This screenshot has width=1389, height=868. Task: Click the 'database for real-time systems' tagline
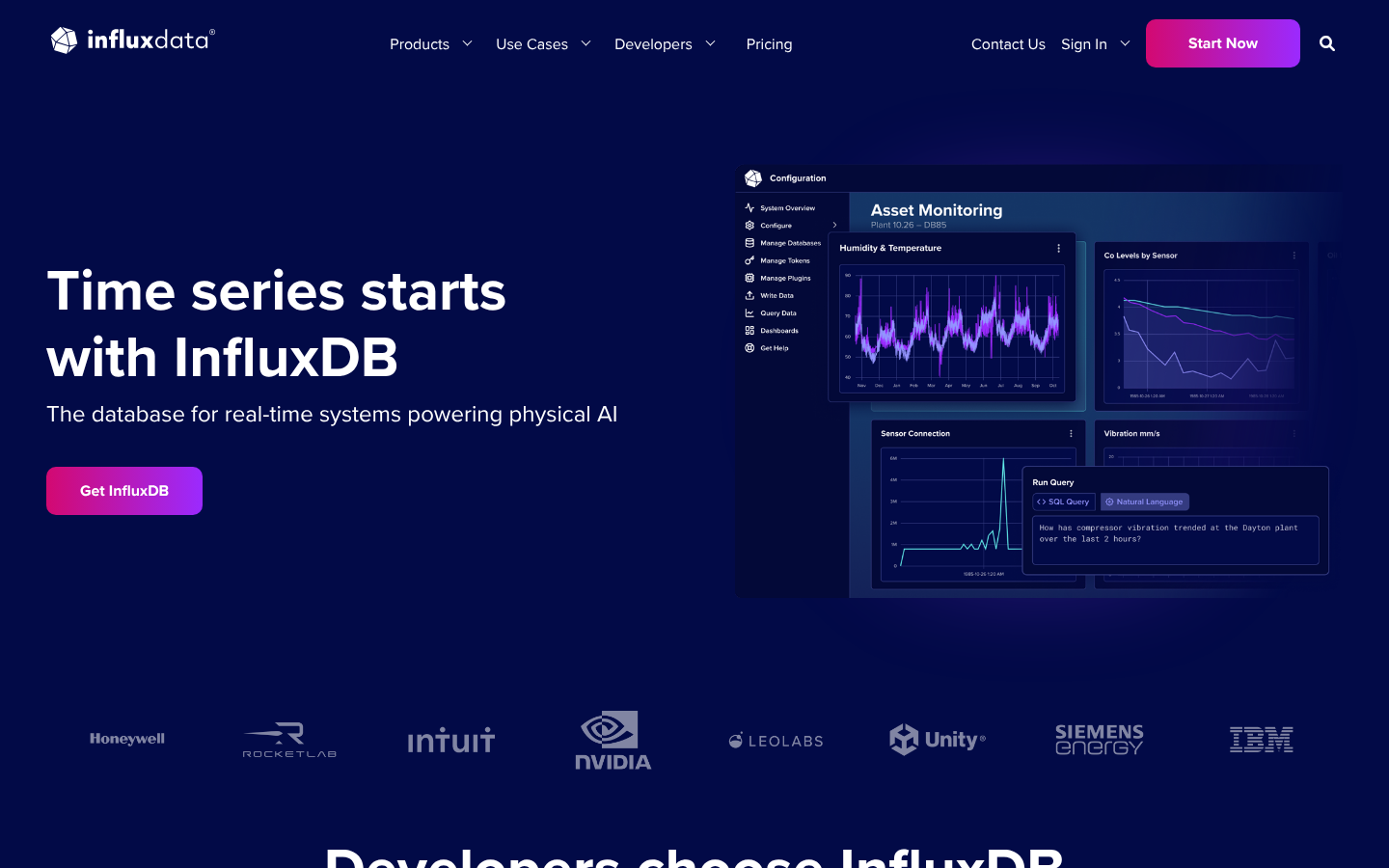click(332, 415)
